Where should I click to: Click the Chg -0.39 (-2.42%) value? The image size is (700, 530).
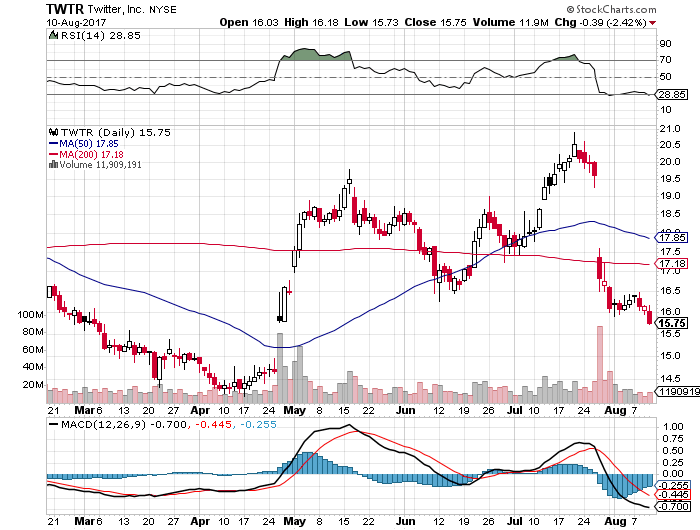click(600, 22)
